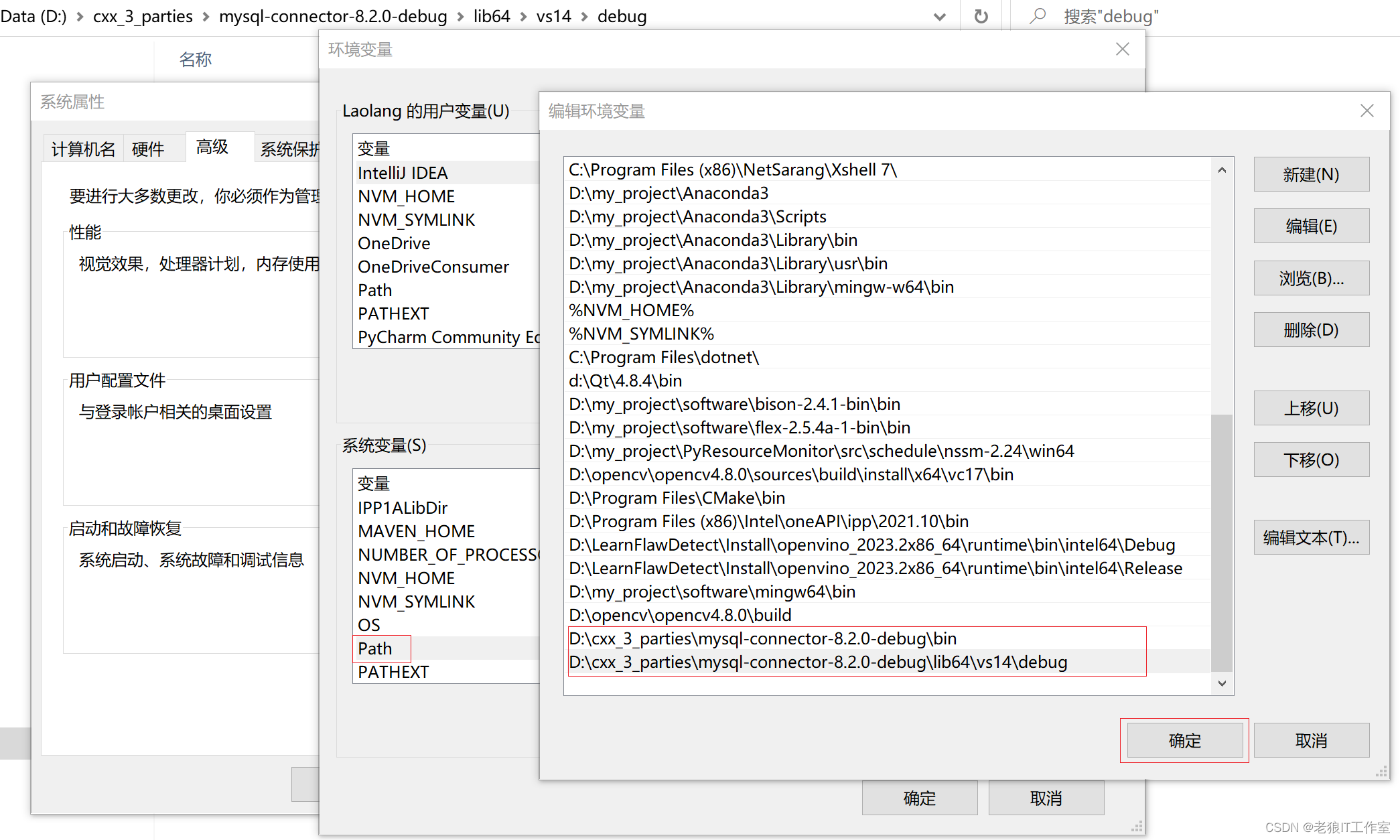This screenshot has height=840, width=1400.
Task: Click the 编辑文本(T)... button
Action: 1310,538
